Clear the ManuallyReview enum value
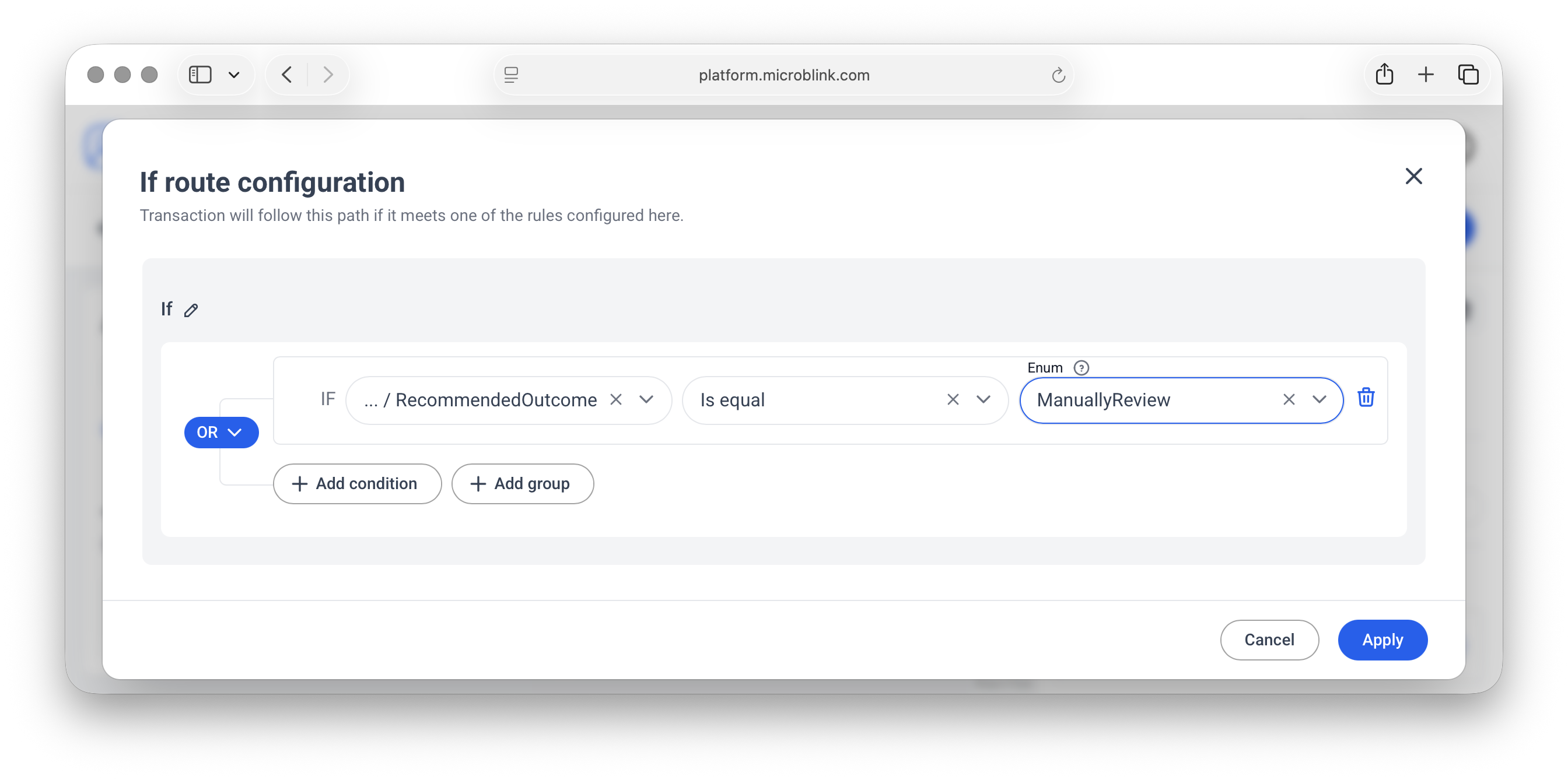The height and width of the screenshot is (780, 1568). pyautogui.click(x=1288, y=399)
